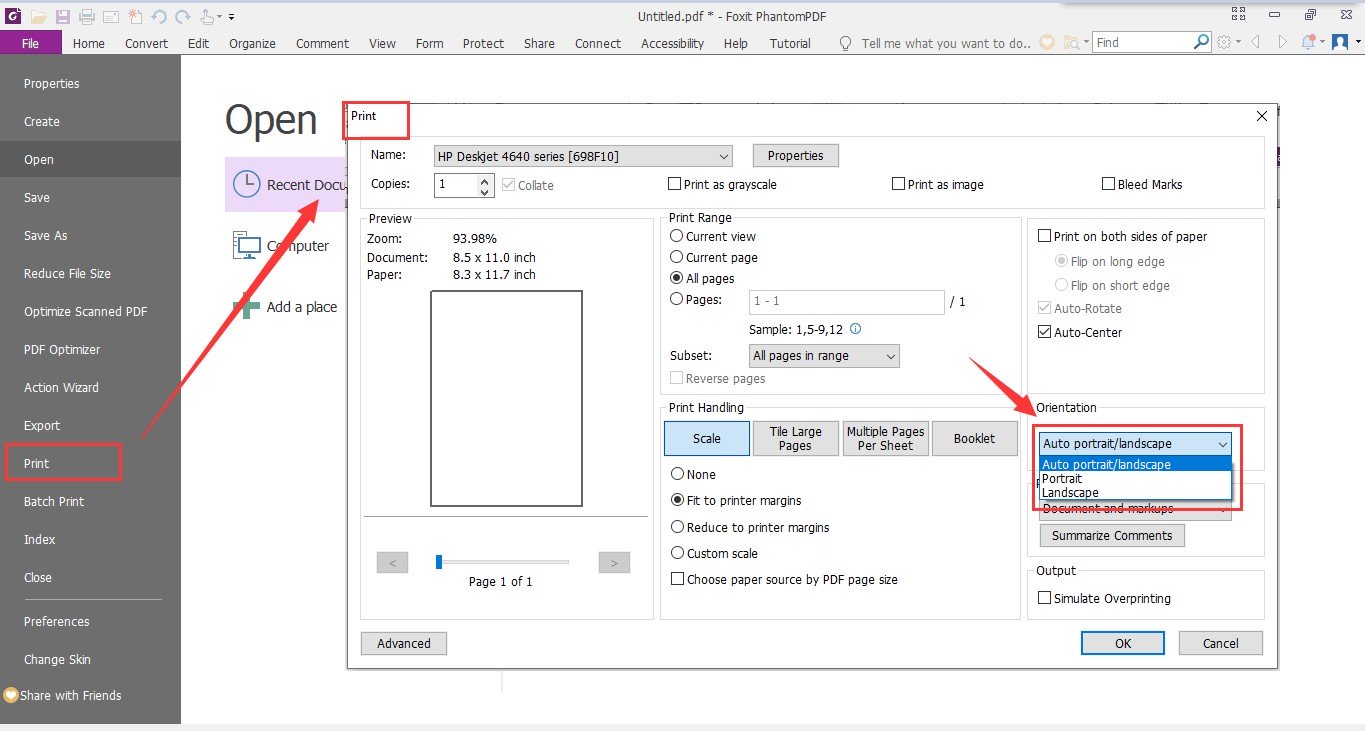1365x731 pixels.
Task: Pick Auto portrait/landscape in dropdown list
Action: (1135, 465)
